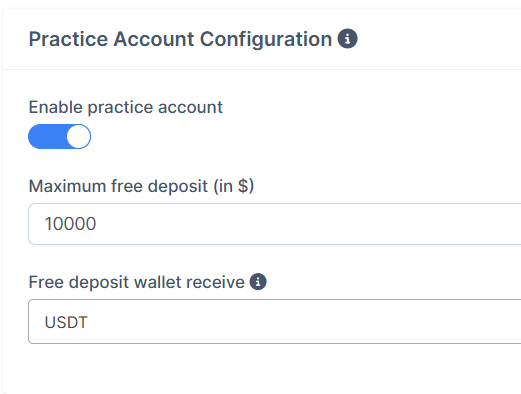Click blank space inside the USDT select box
This screenshot has width=521, height=394.
[300, 321]
